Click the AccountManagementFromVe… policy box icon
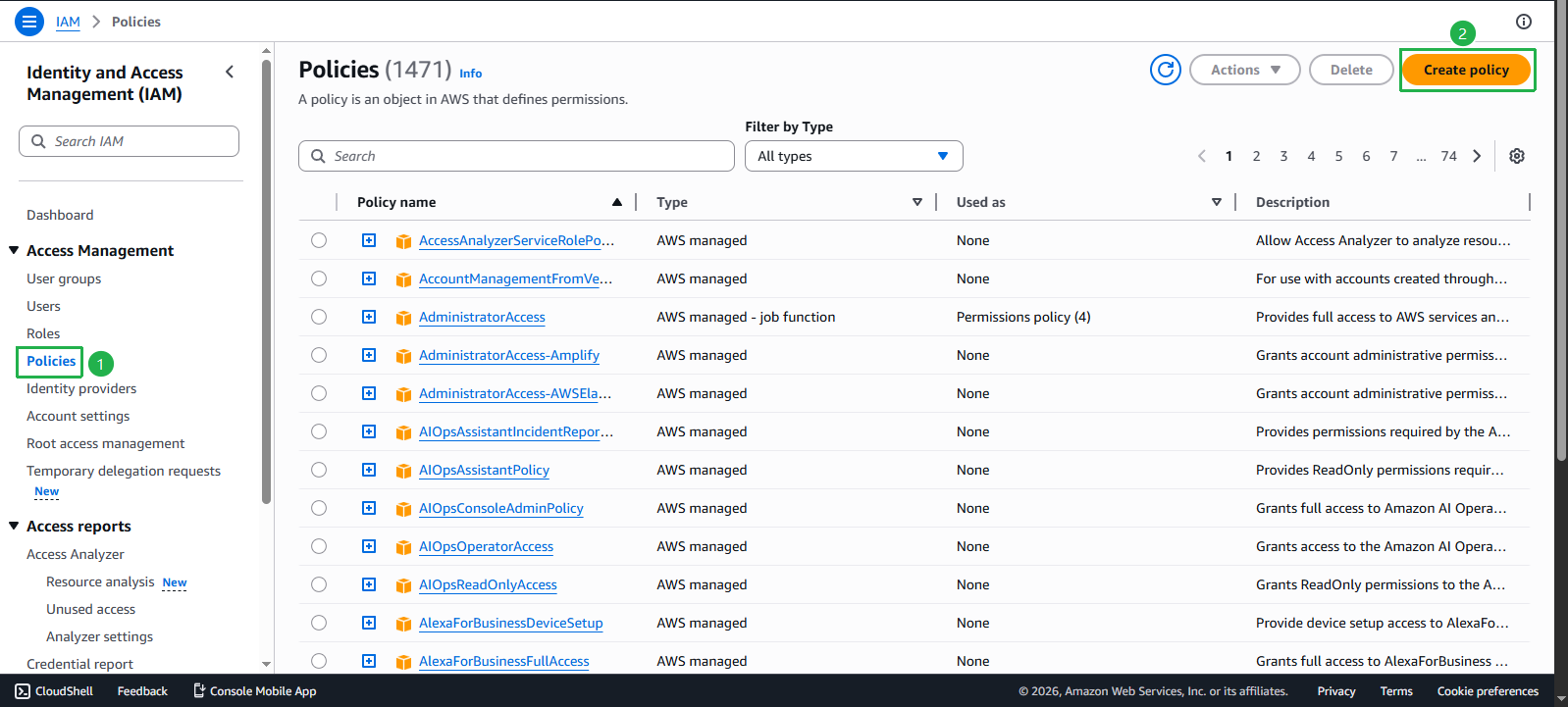 (403, 279)
